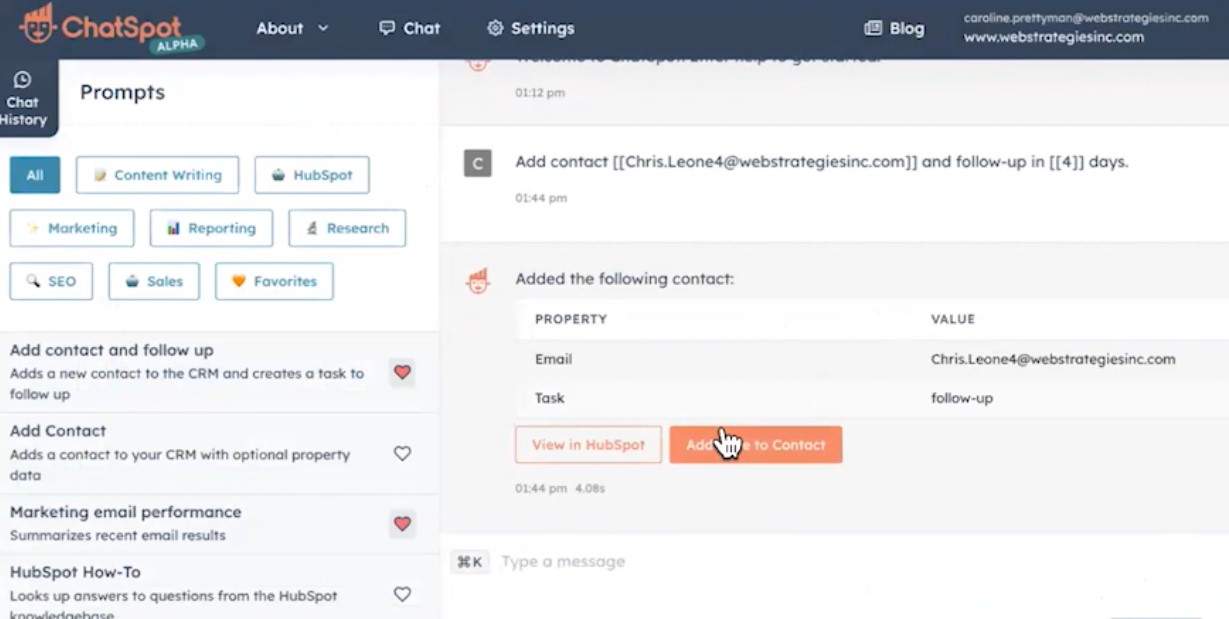Click the Chat speech bubble icon
Image resolution: width=1229 pixels, height=619 pixels.
pos(387,28)
